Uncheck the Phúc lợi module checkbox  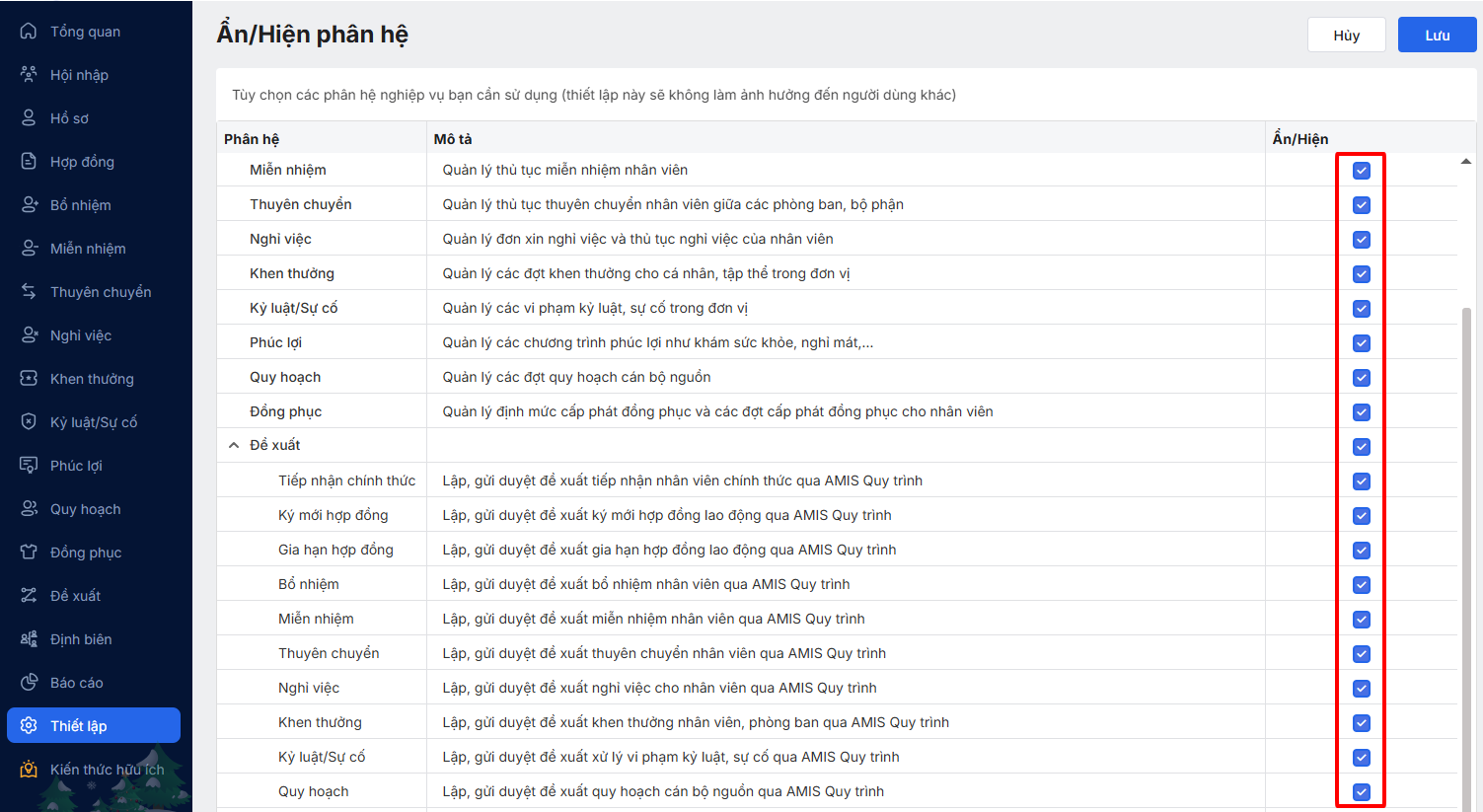pyautogui.click(x=1362, y=343)
